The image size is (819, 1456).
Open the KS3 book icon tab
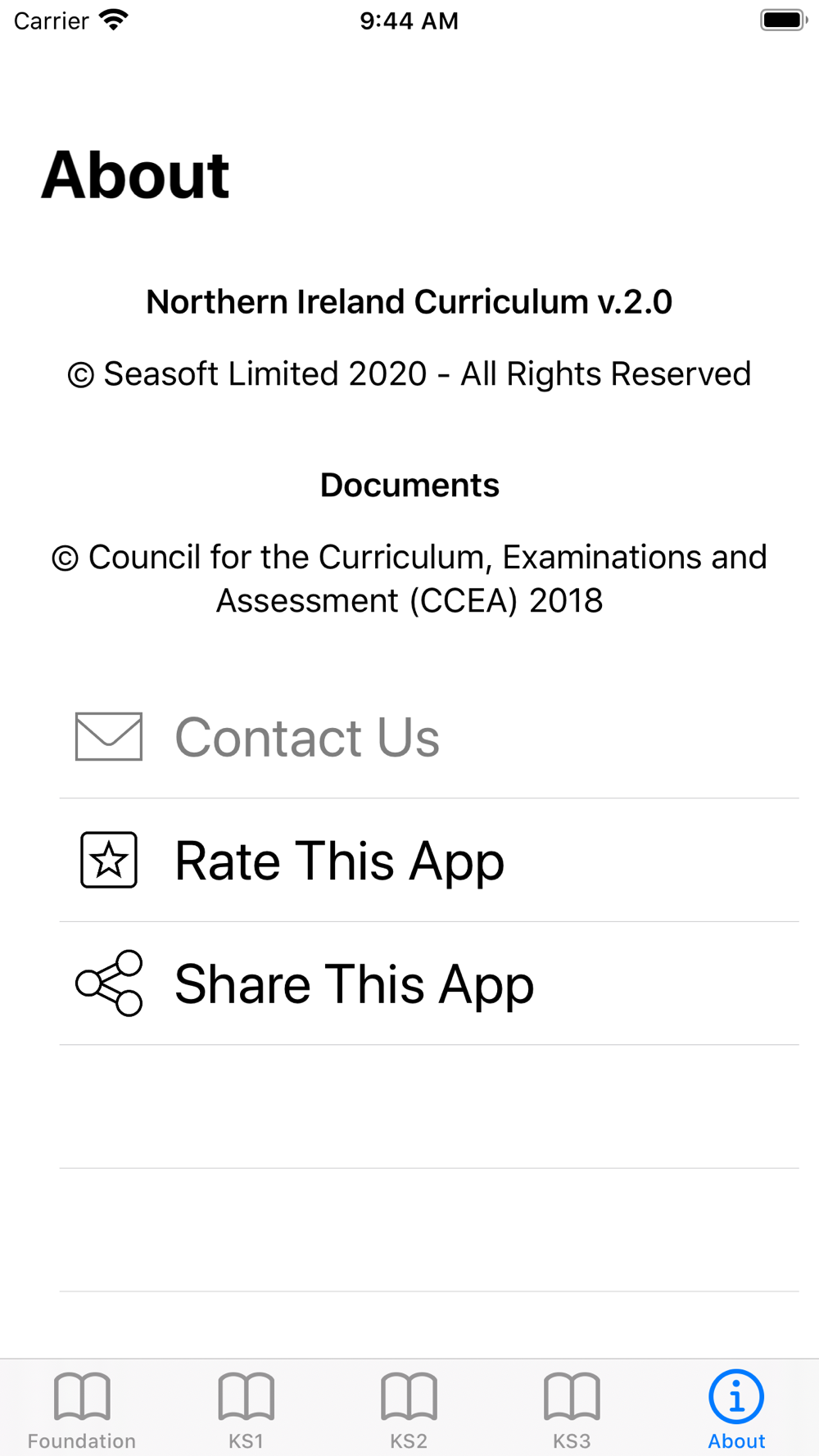(x=572, y=1395)
